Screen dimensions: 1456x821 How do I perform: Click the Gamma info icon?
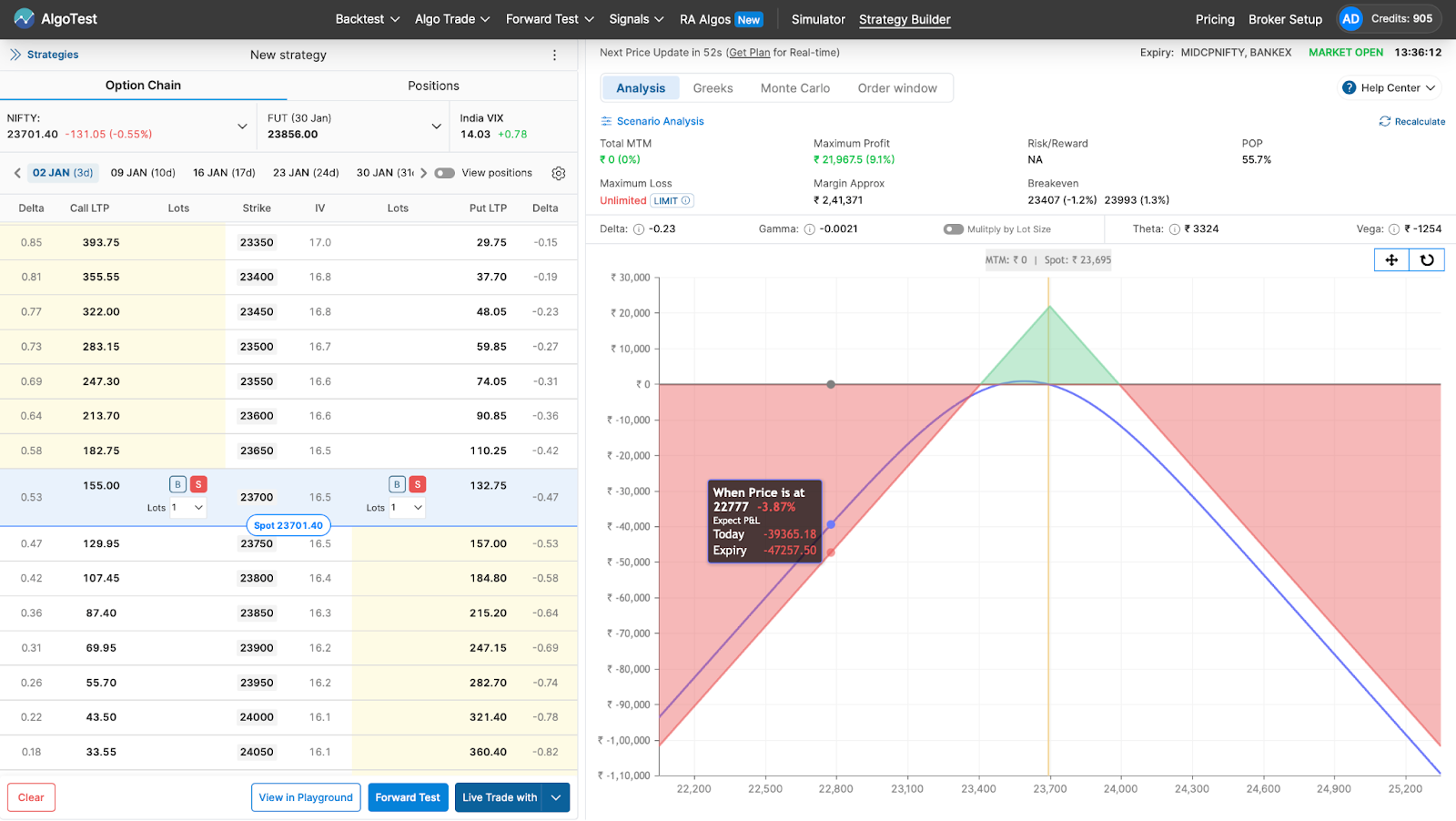810,229
